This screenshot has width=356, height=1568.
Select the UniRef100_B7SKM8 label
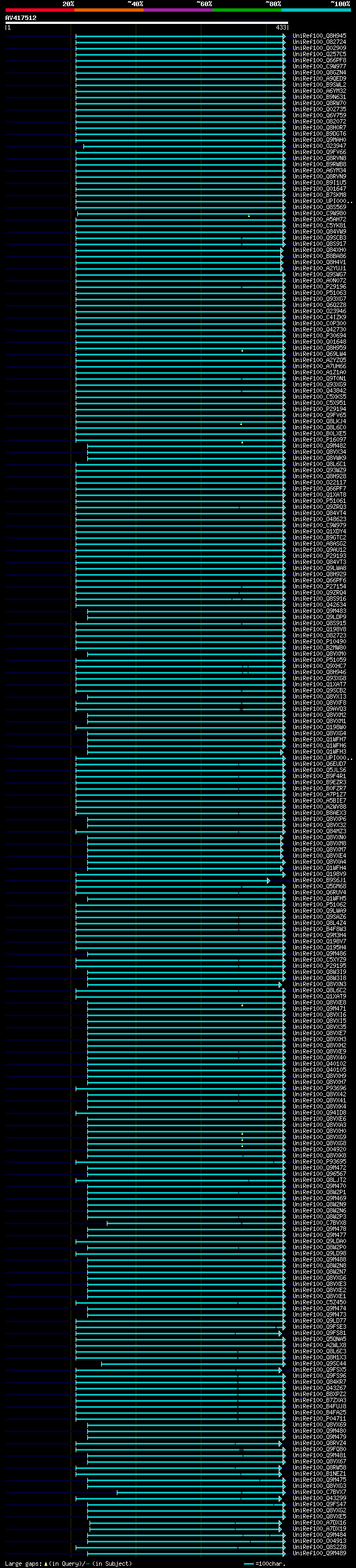click(x=319, y=195)
